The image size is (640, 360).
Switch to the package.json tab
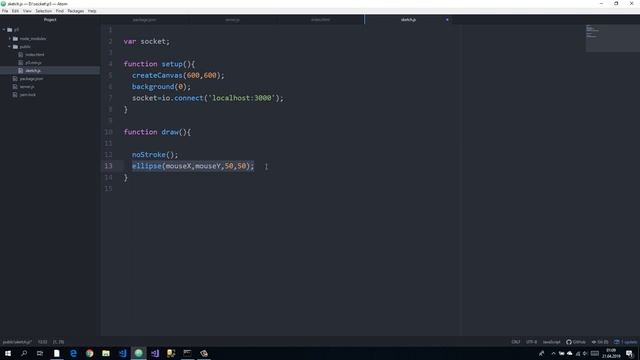click(144, 20)
